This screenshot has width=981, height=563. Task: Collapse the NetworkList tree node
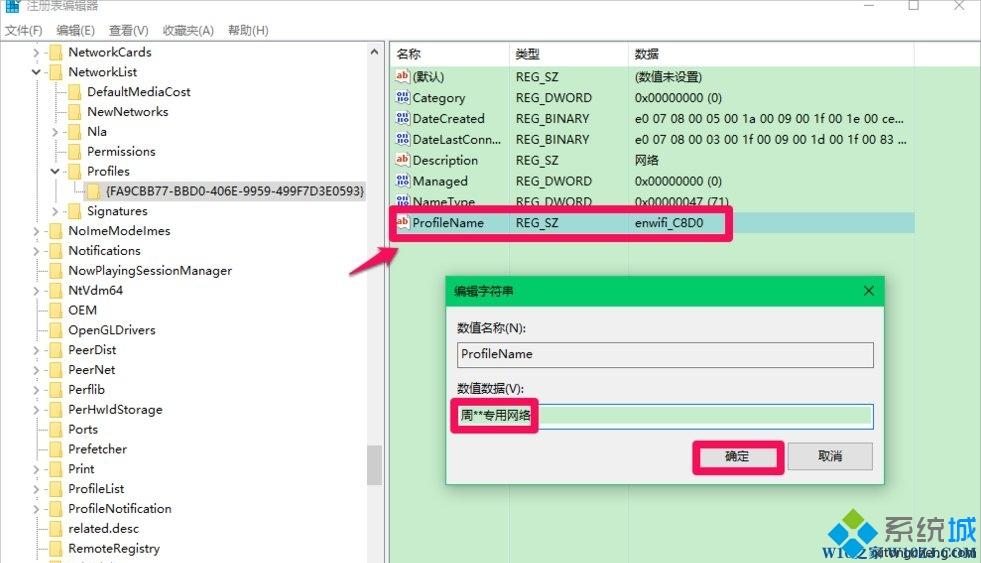(x=36, y=73)
